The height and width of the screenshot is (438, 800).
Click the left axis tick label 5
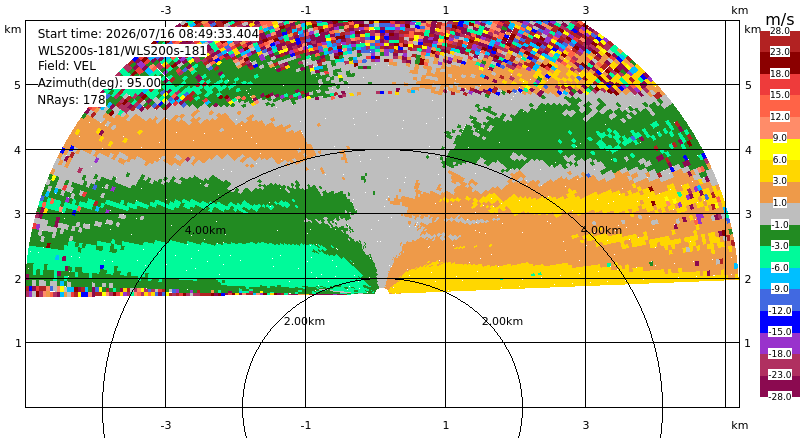click(x=18, y=85)
